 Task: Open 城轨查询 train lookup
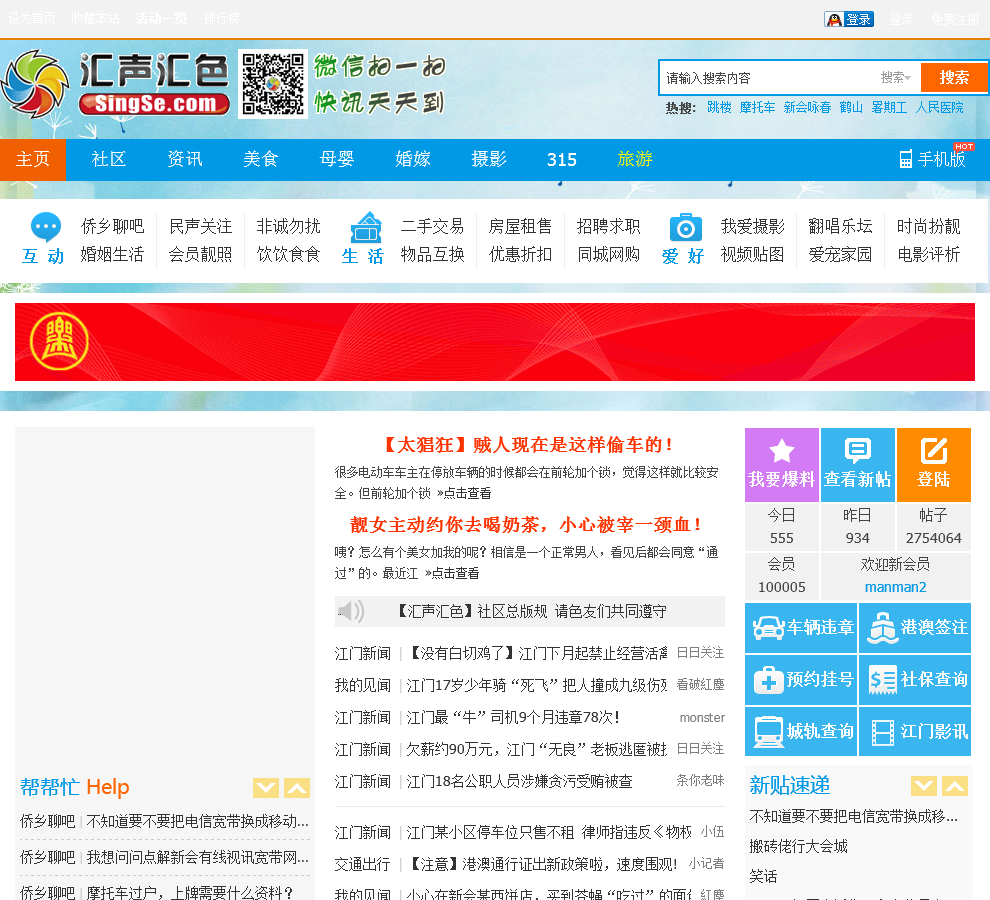pos(801,731)
